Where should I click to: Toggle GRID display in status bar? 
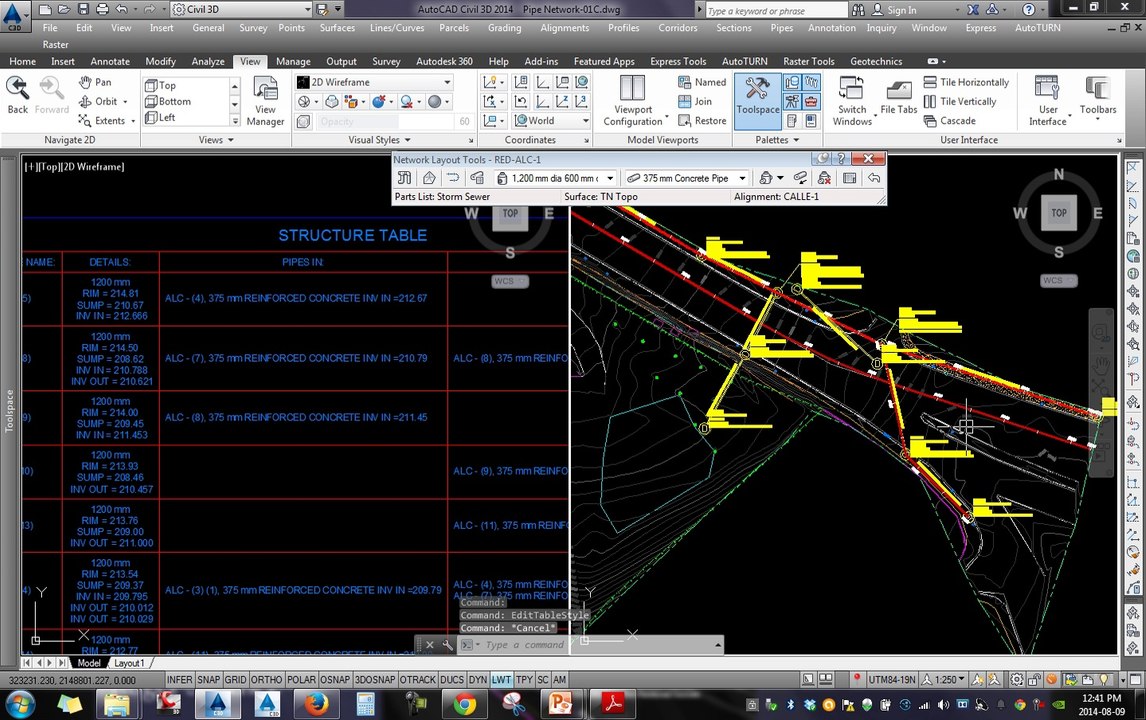pos(235,679)
